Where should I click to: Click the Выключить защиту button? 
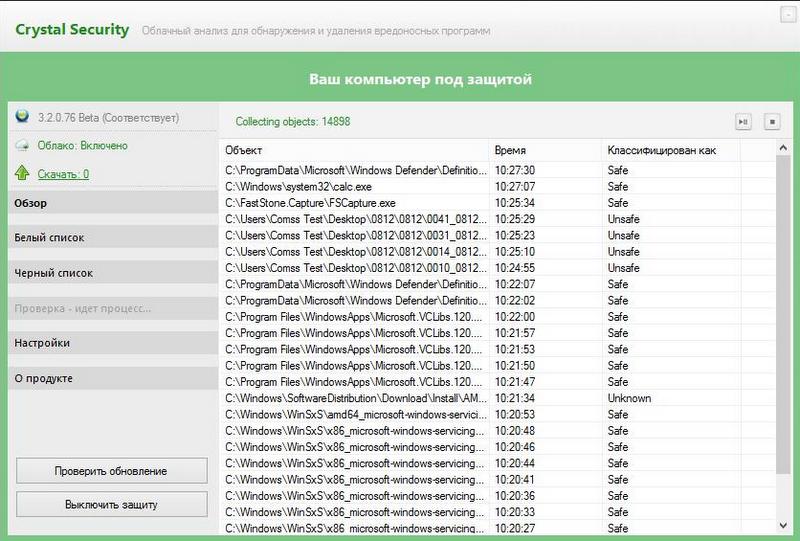tap(112, 504)
